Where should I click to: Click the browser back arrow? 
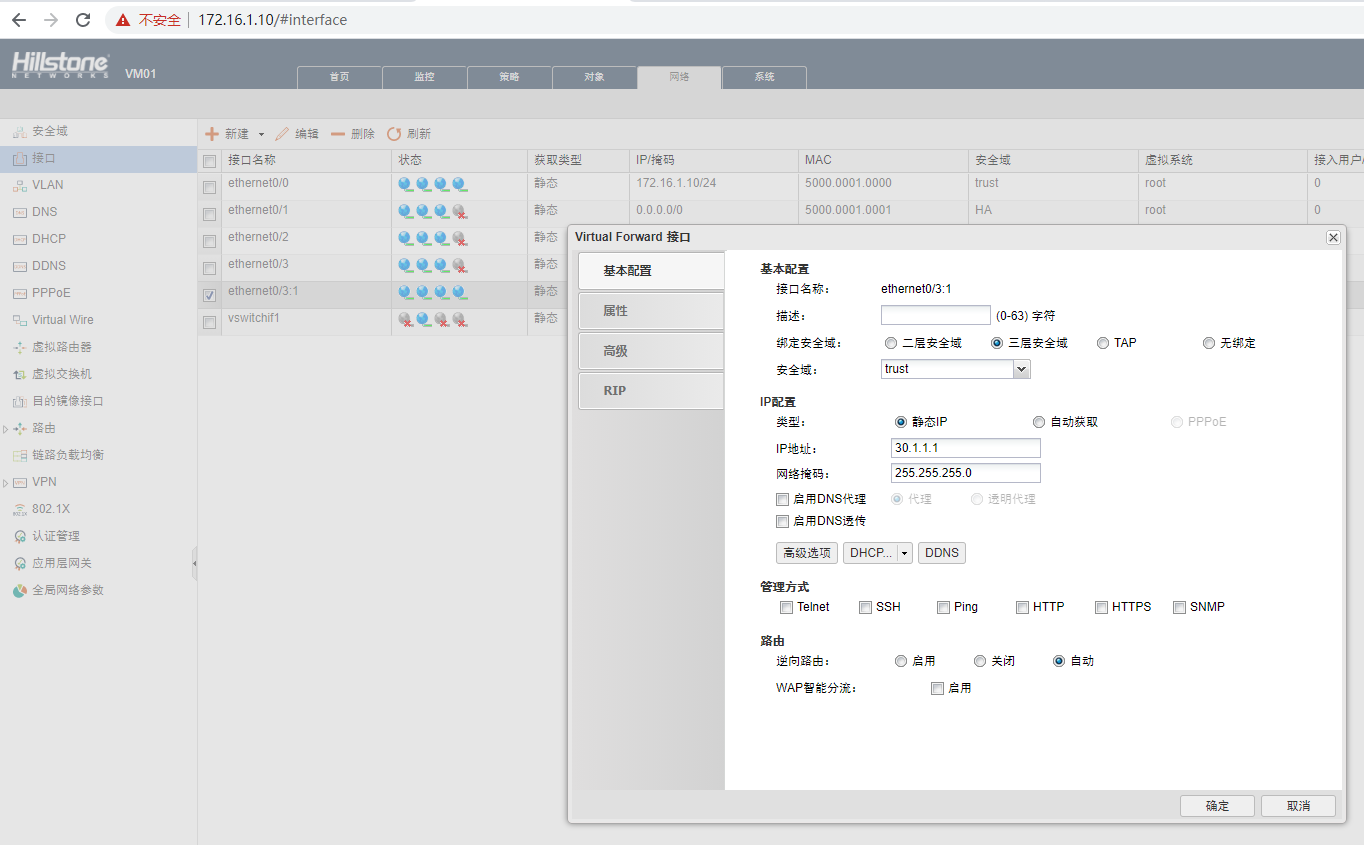tap(19, 20)
